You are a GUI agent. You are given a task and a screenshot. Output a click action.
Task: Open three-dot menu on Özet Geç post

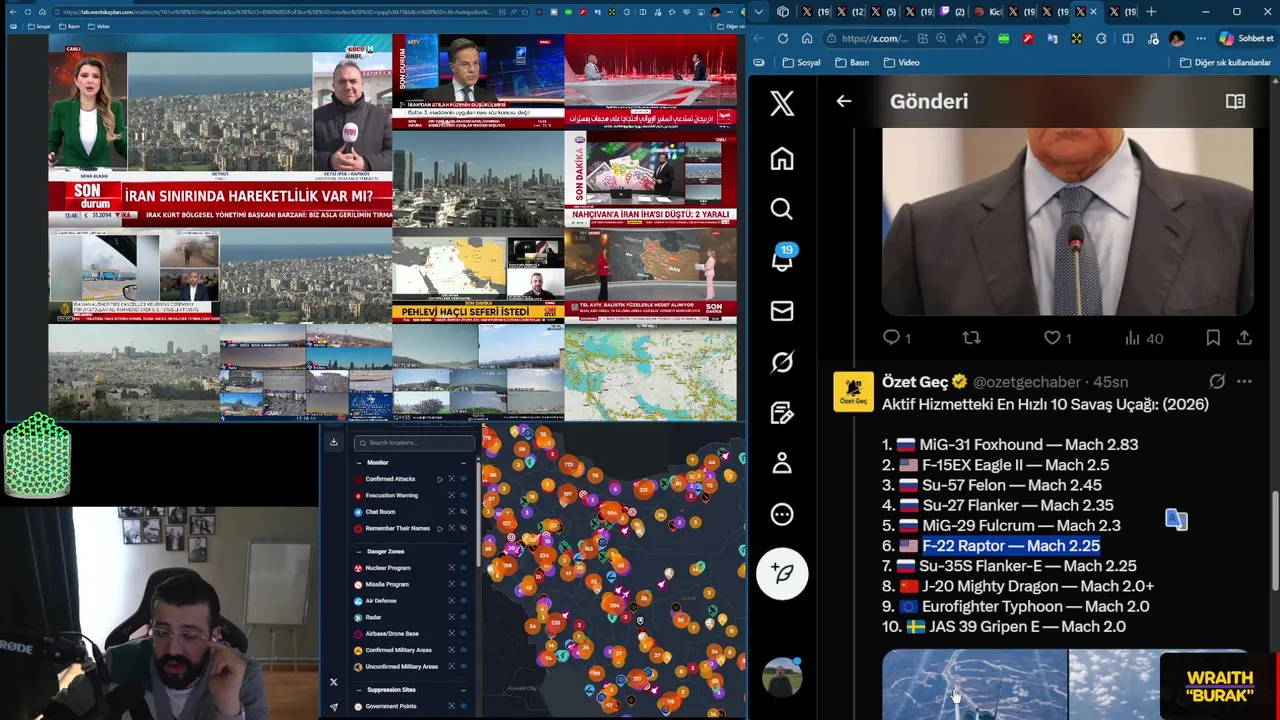(1244, 381)
